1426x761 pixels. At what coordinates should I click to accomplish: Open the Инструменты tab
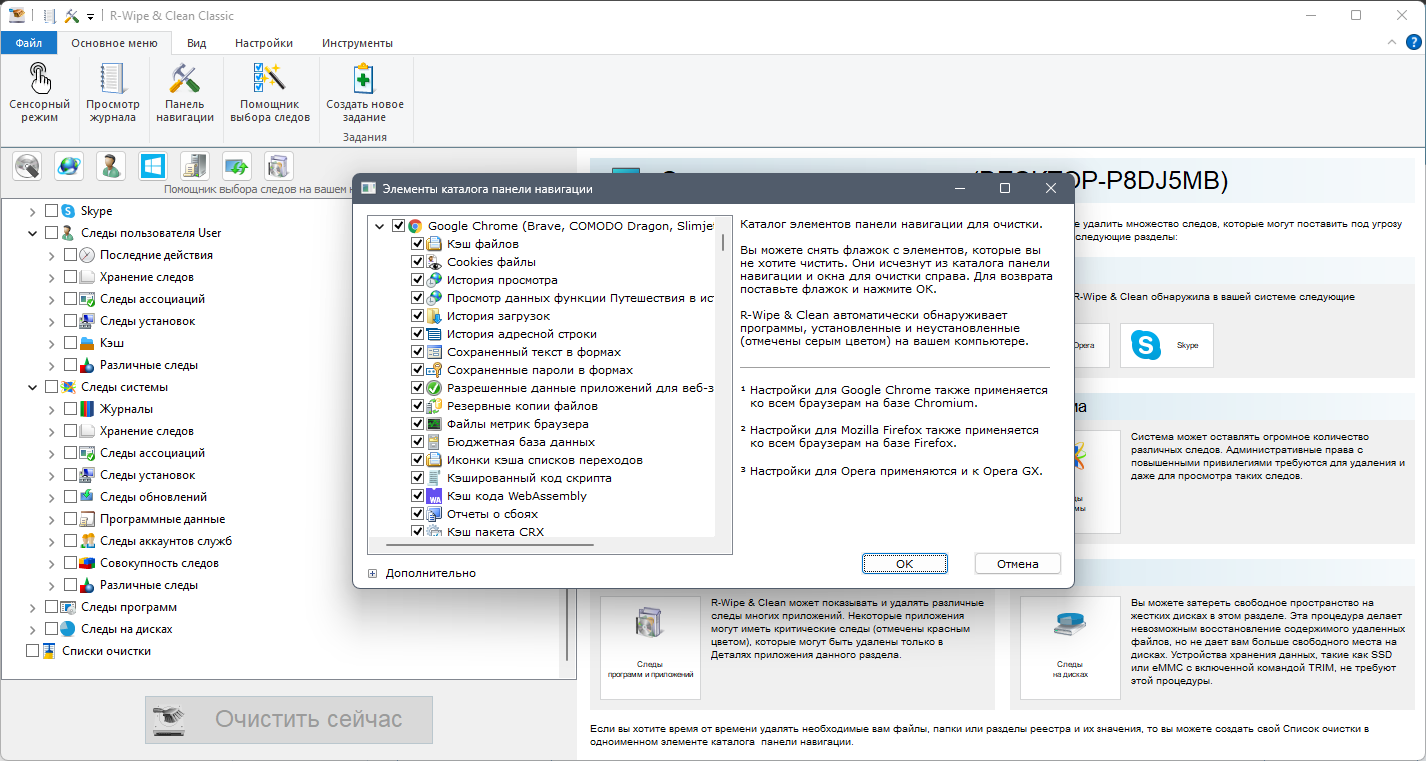(357, 43)
